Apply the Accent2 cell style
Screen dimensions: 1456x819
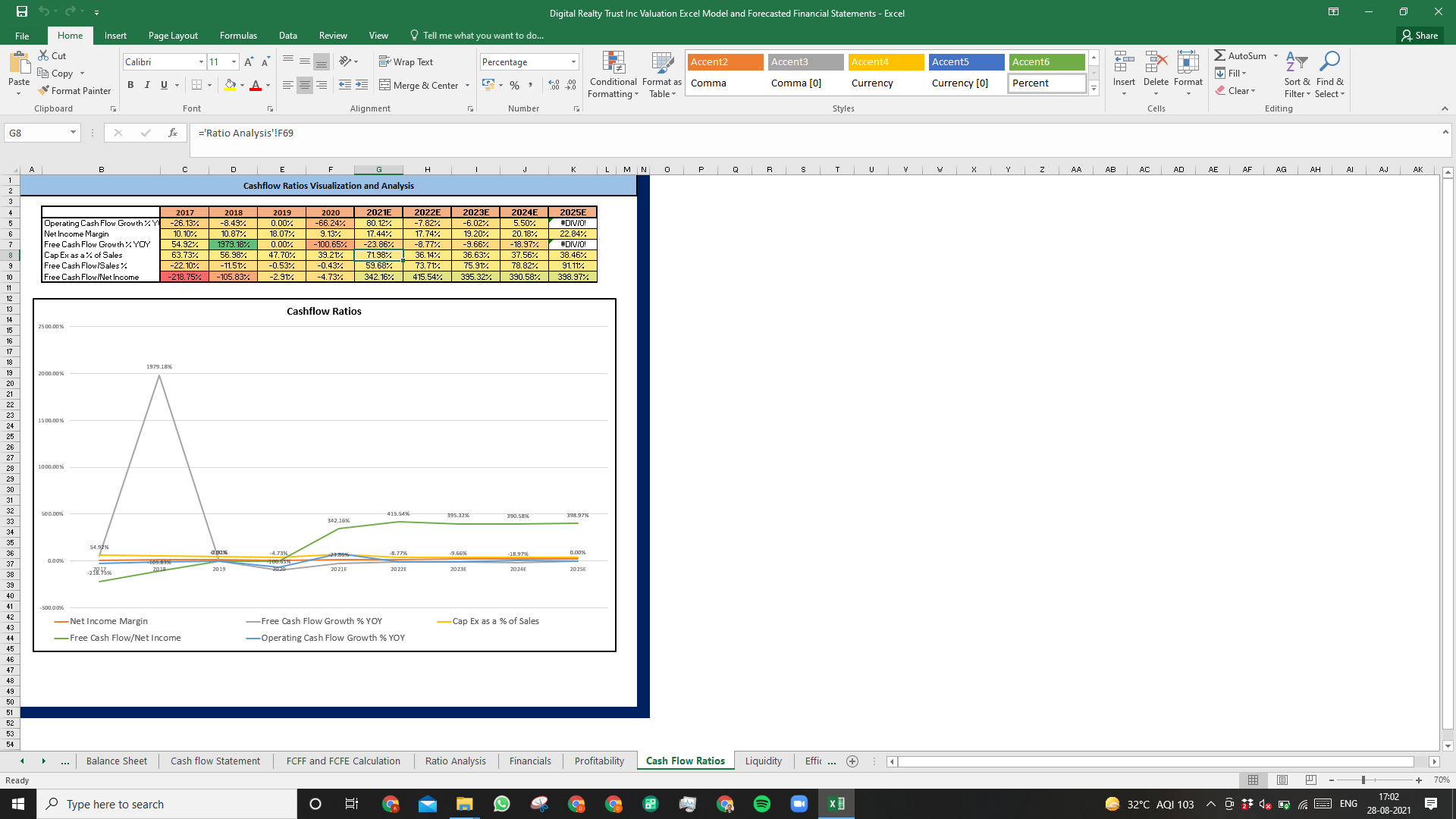tap(726, 61)
